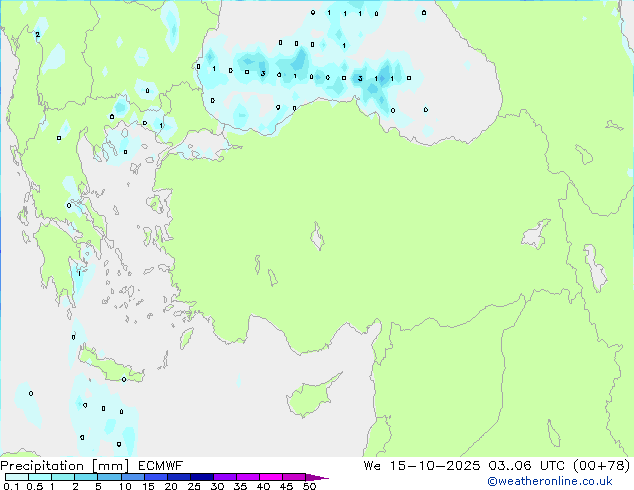The width and height of the screenshot is (634, 490).
Task: Pick the legend swatch between 1 and 2
Action: tap(63, 477)
